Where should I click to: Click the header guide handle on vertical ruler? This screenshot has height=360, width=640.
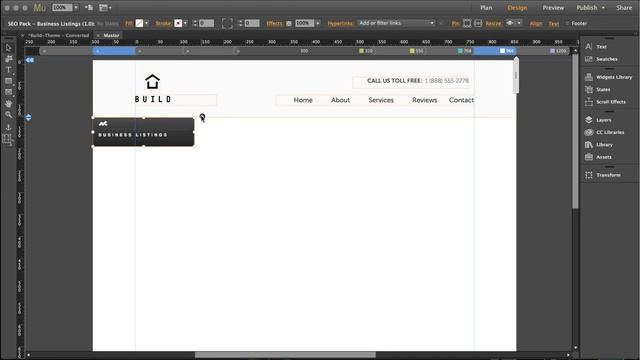28,118
